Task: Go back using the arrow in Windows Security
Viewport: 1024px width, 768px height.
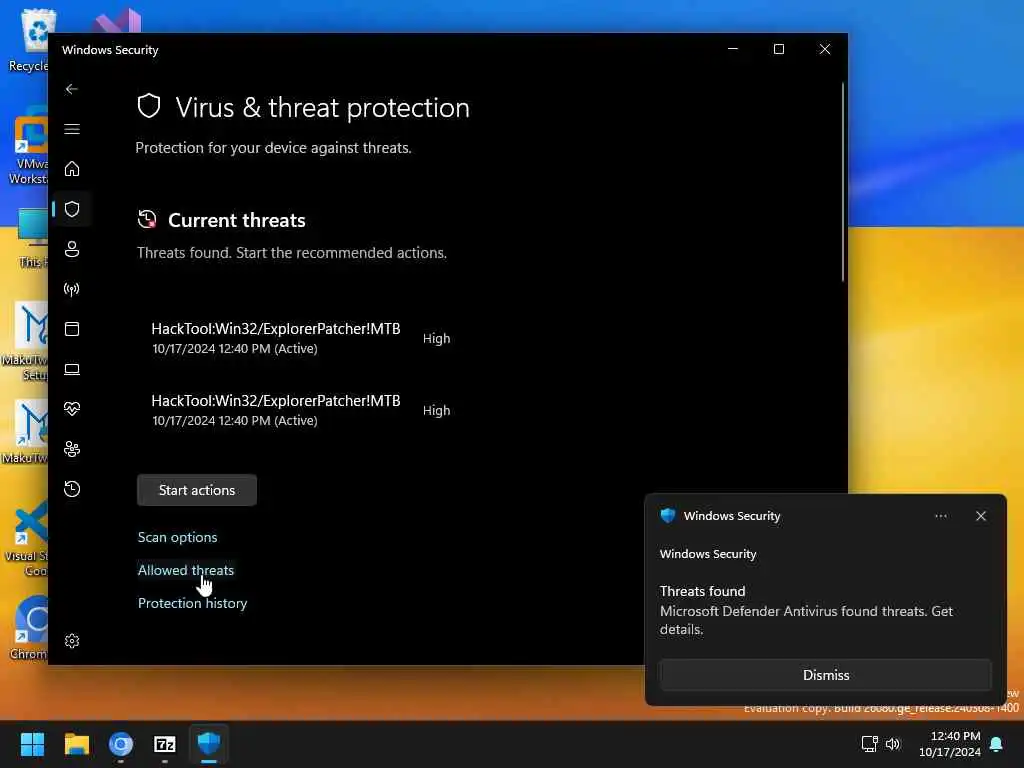Action: (72, 89)
